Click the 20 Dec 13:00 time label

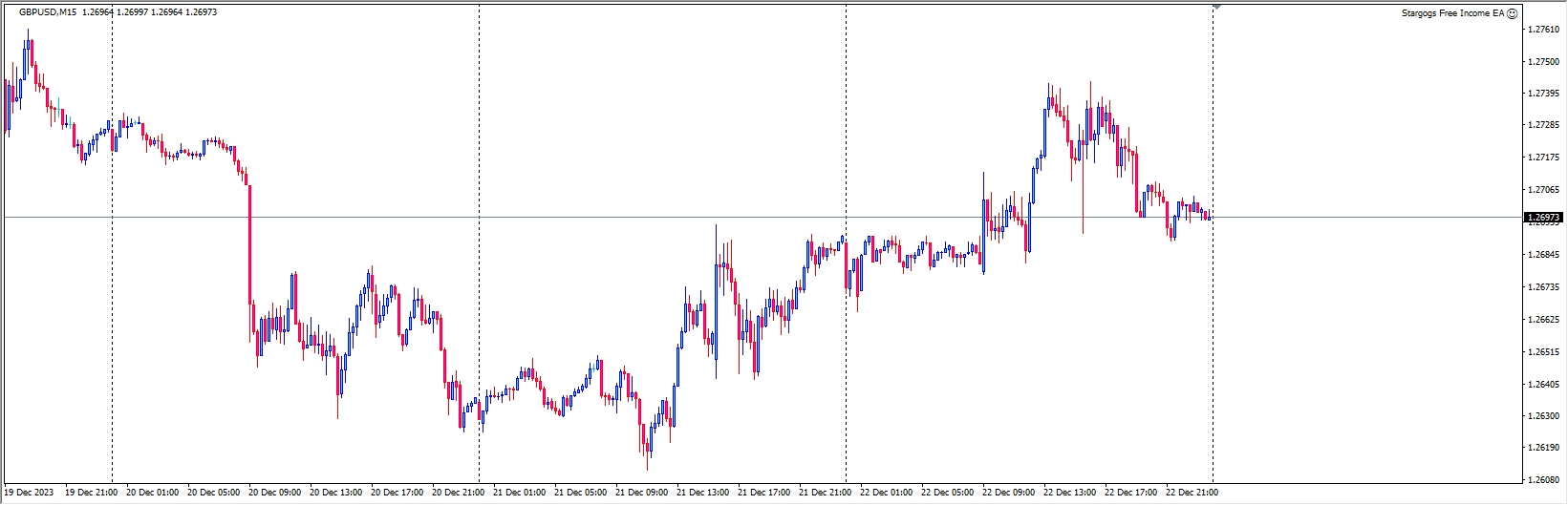[x=336, y=493]
